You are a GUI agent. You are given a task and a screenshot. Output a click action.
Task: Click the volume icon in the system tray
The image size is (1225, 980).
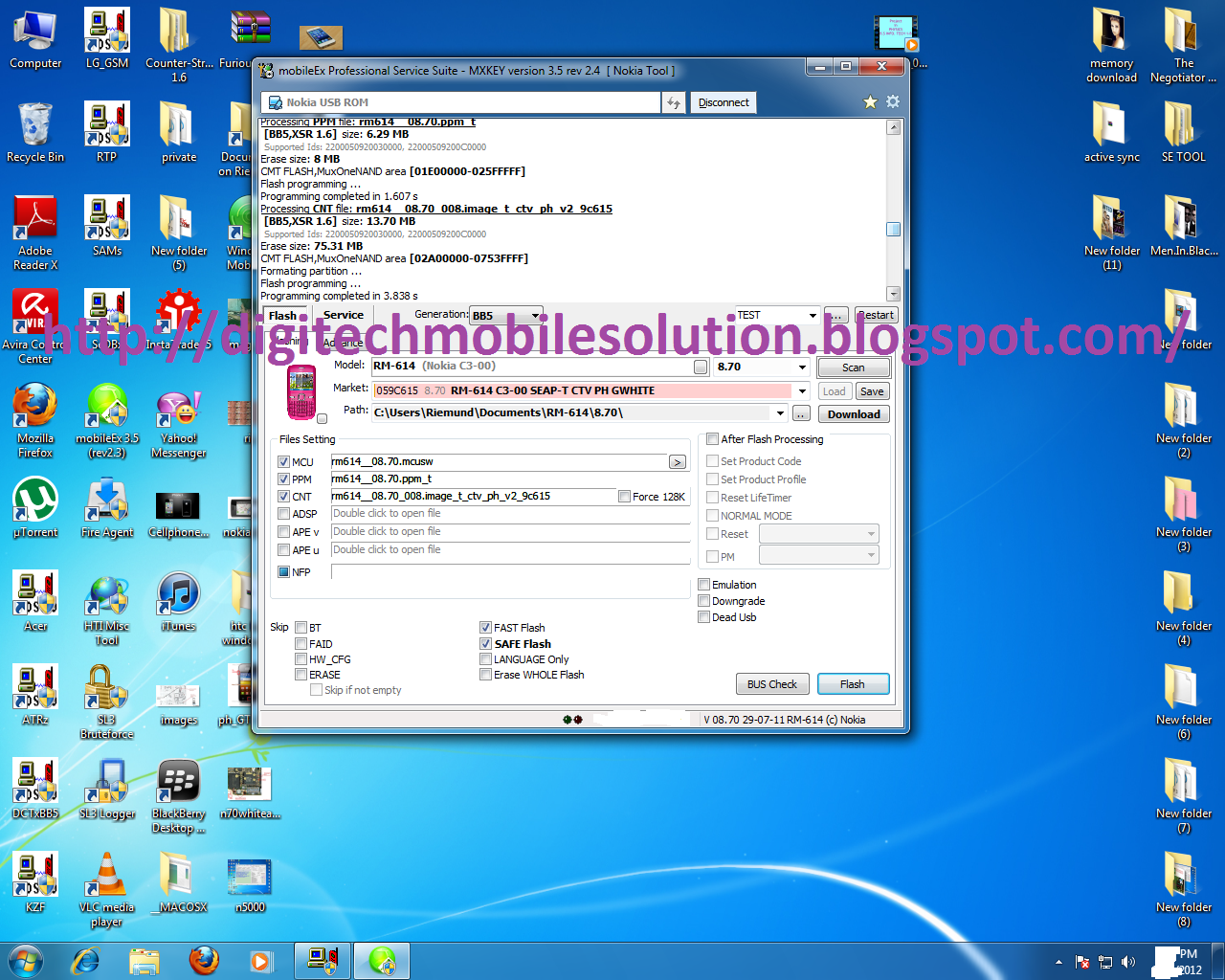(1128, 962)
